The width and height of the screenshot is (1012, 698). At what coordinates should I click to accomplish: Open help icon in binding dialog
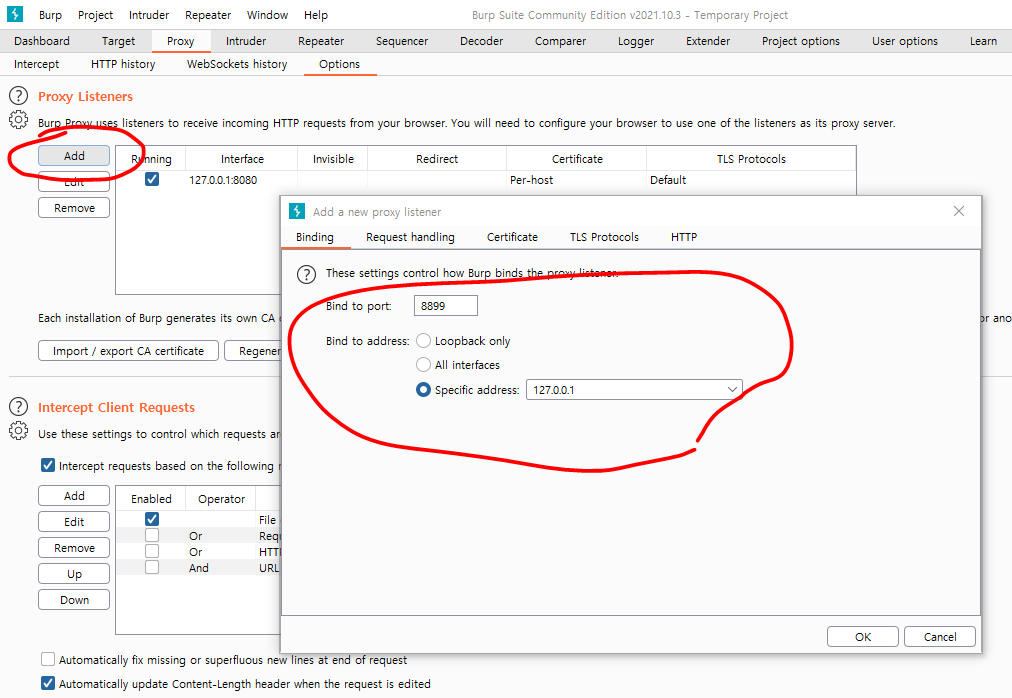(x=306, y=274)
